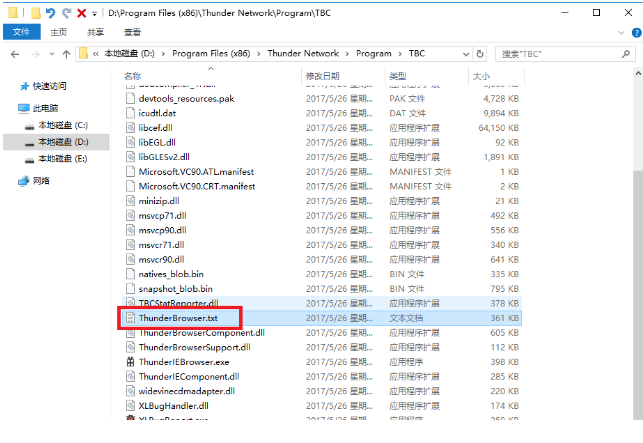The image size is (643, 443).
Task: Switch to the 查看 ribbon tab
Action: (132, 32)
